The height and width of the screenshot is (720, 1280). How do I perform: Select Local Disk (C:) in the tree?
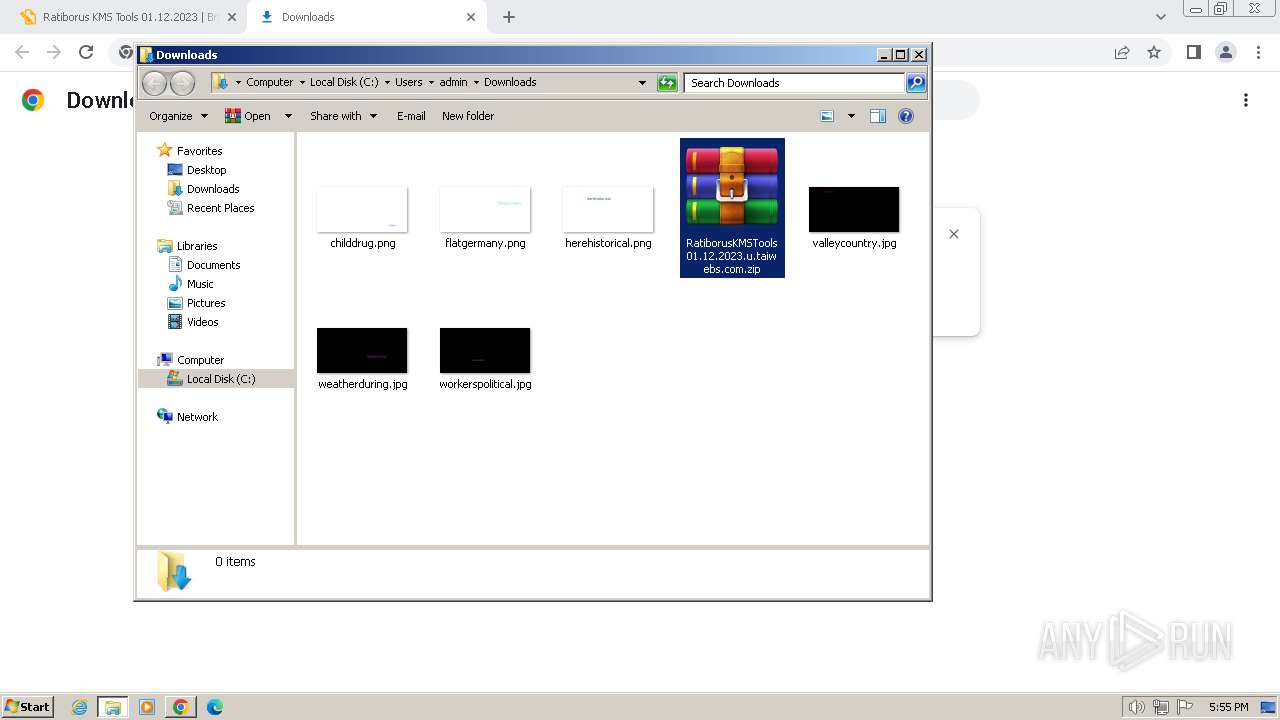click(220, 379)
